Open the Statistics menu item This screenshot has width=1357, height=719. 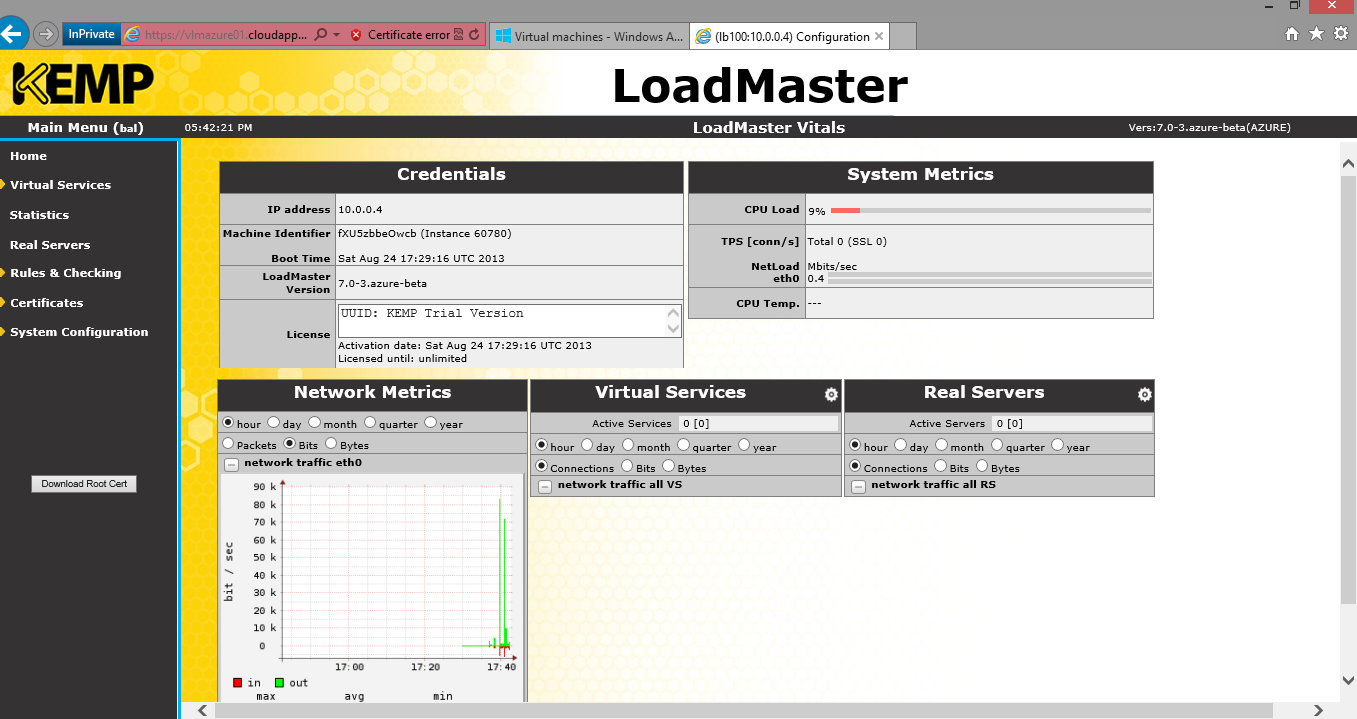point(39,215)
